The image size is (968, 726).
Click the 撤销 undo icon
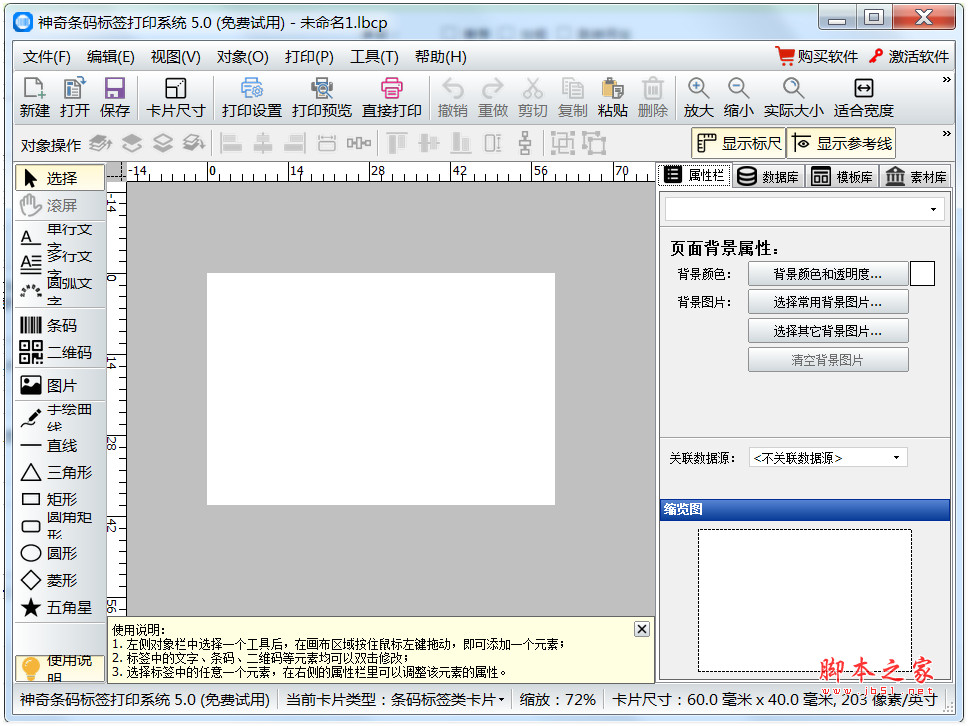pos(452,97)
